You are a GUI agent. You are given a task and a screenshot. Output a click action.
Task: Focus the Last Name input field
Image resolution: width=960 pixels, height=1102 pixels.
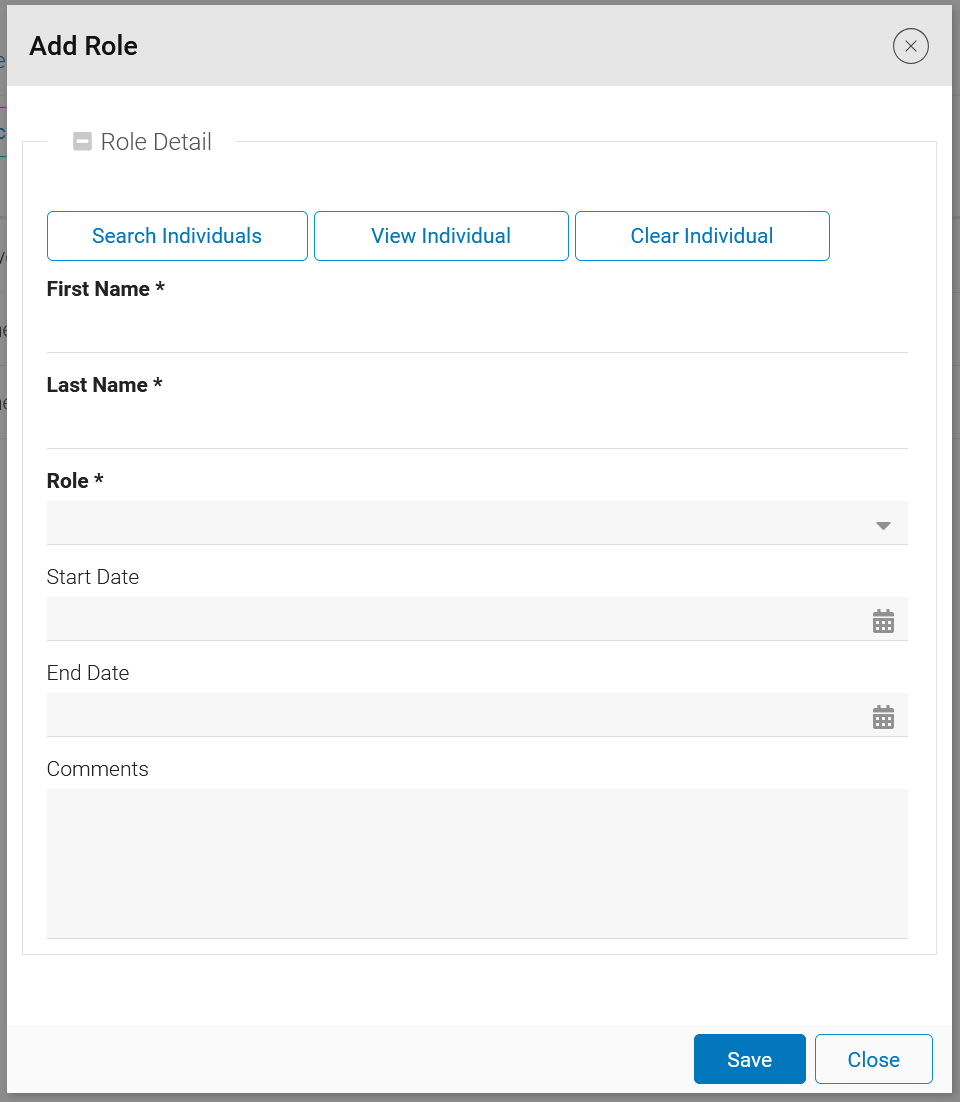pyautogui.click(x=477, y=427)
